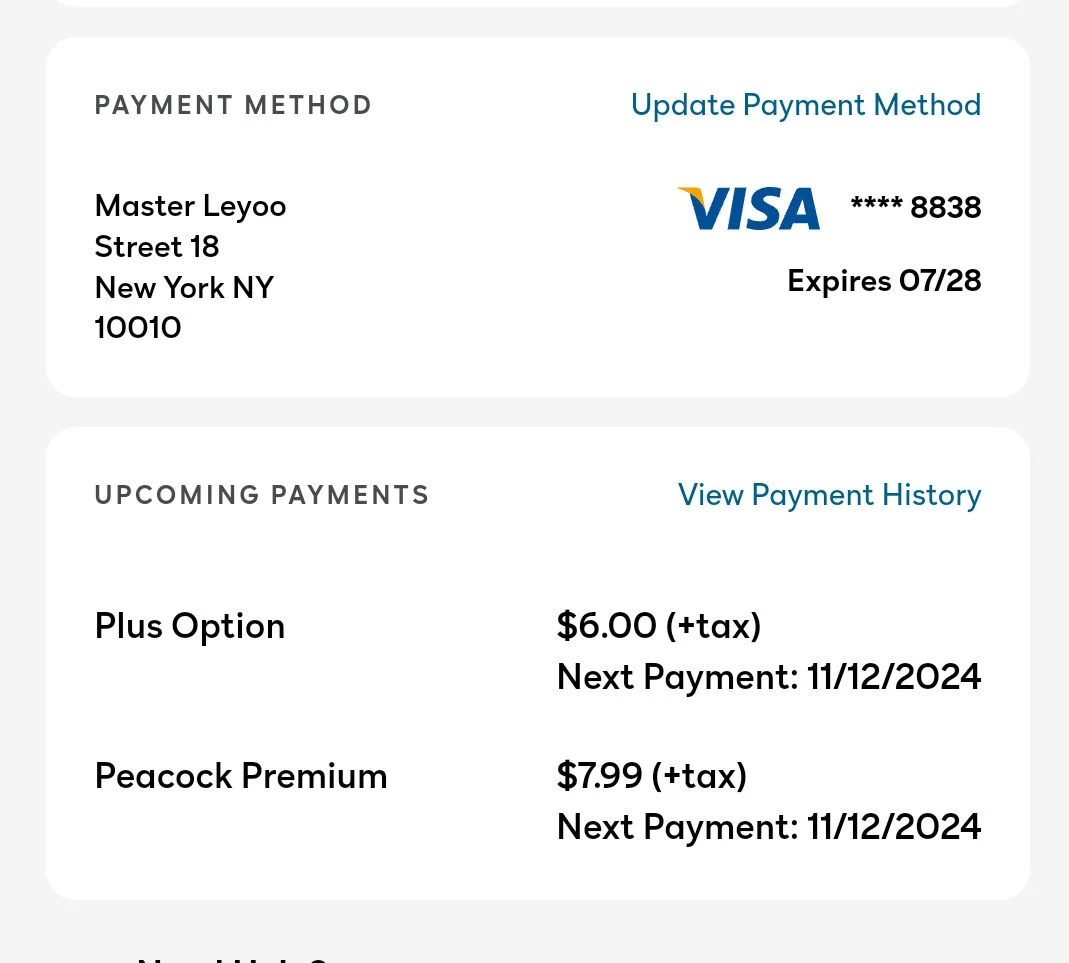Click the VISA card logo

(748, 209)
